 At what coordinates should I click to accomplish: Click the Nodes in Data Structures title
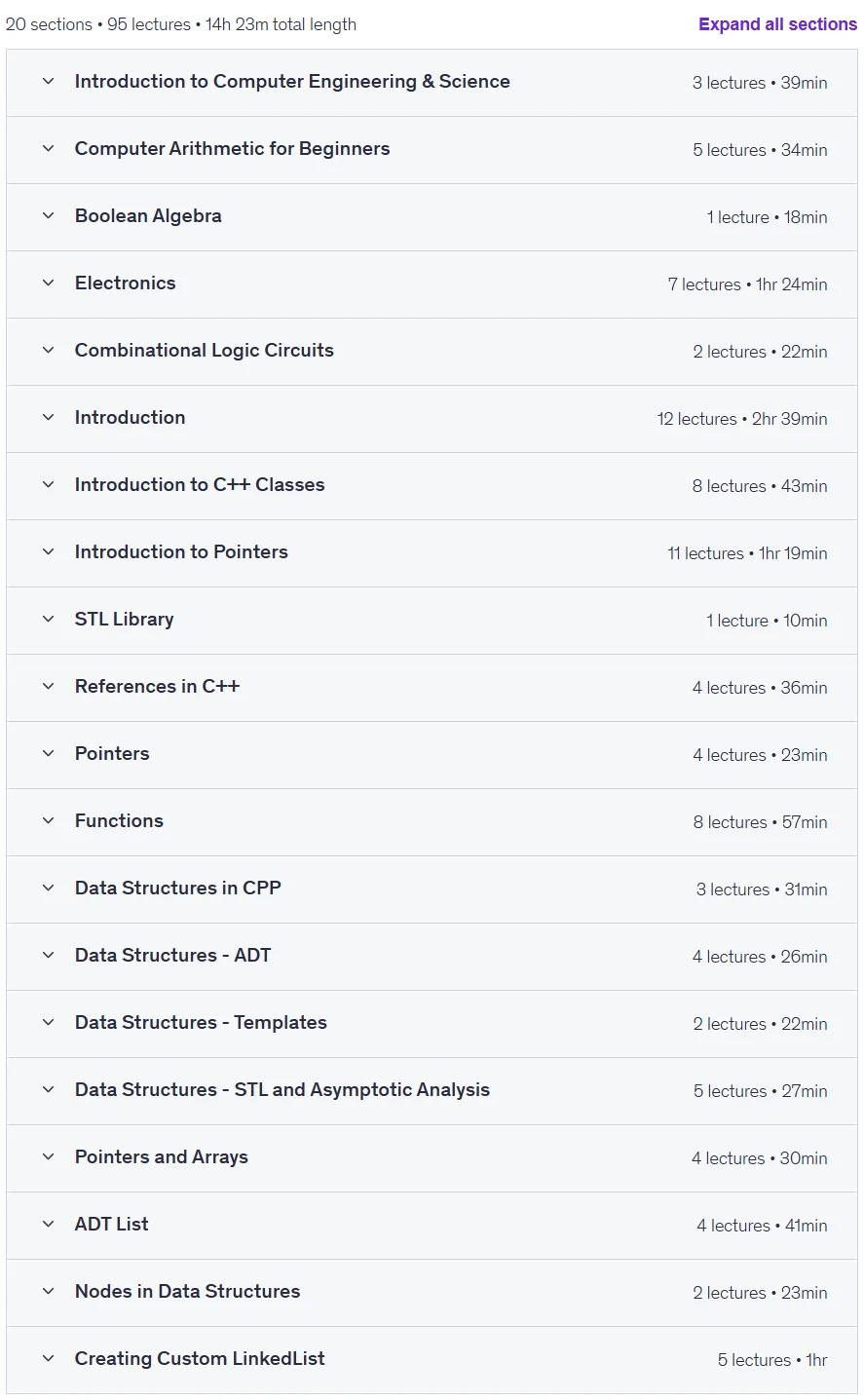click(187, 1292)
